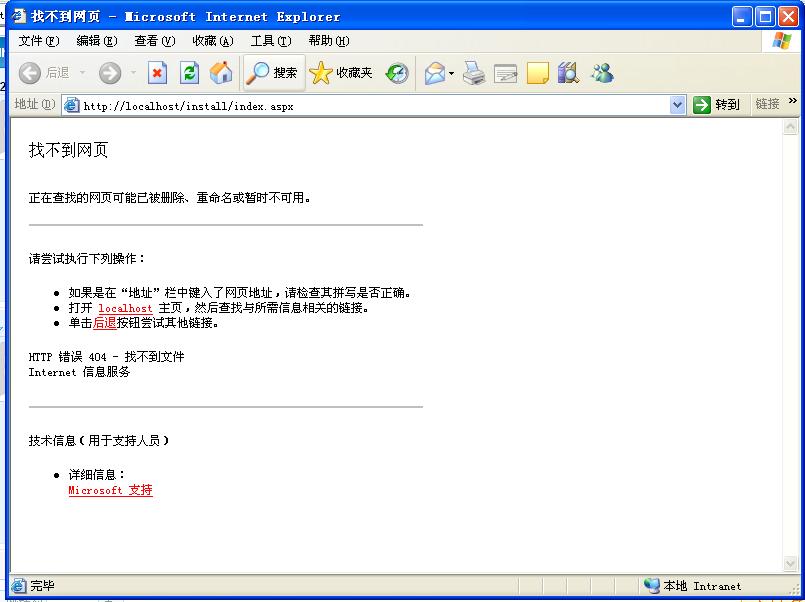Screen dimensions: 805x602
Task: Click the address URL input field
Action: pyautogui.click(x=375, y=106)
